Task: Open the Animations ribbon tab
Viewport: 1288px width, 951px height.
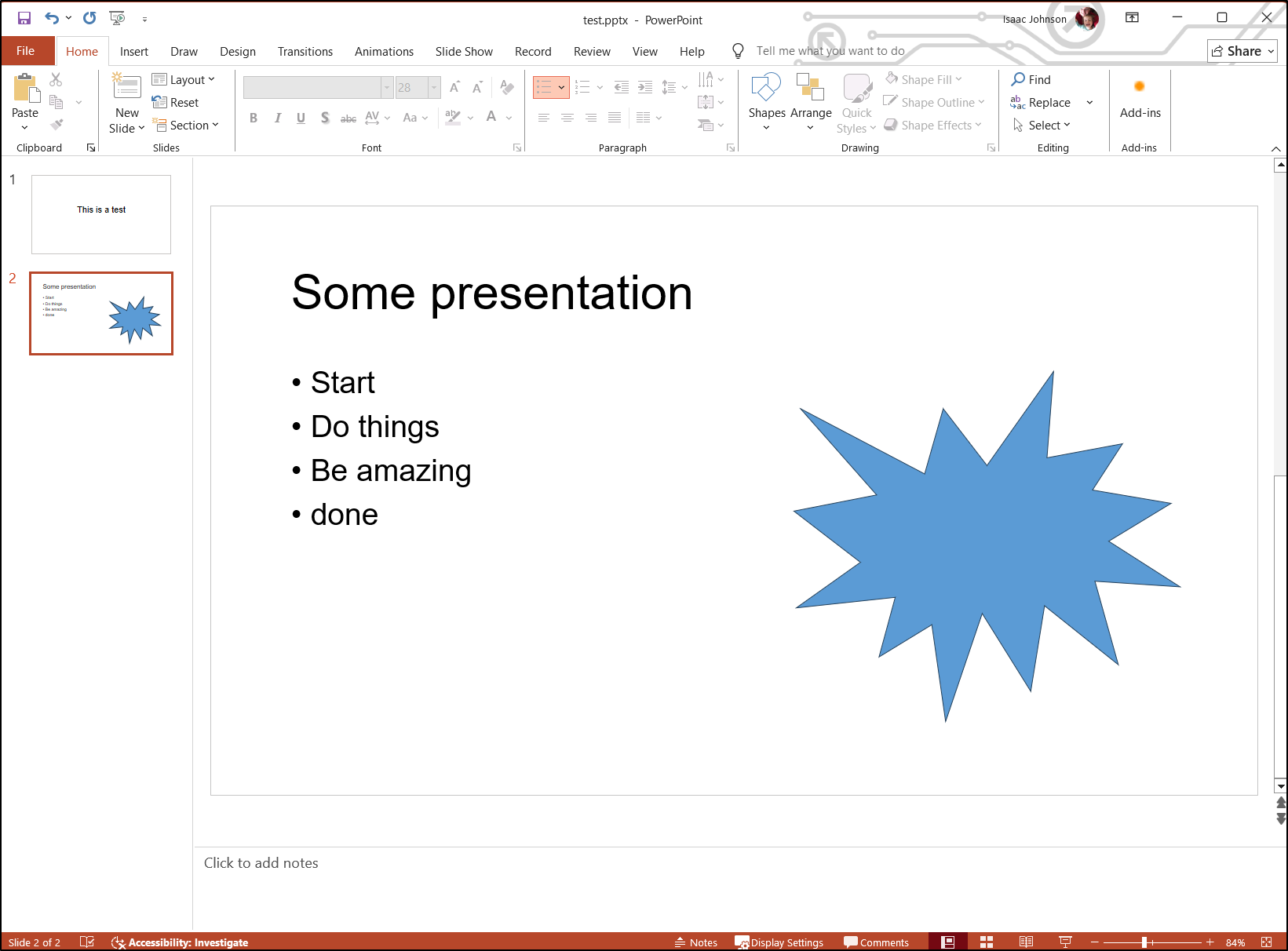Action: click(384, 51)
